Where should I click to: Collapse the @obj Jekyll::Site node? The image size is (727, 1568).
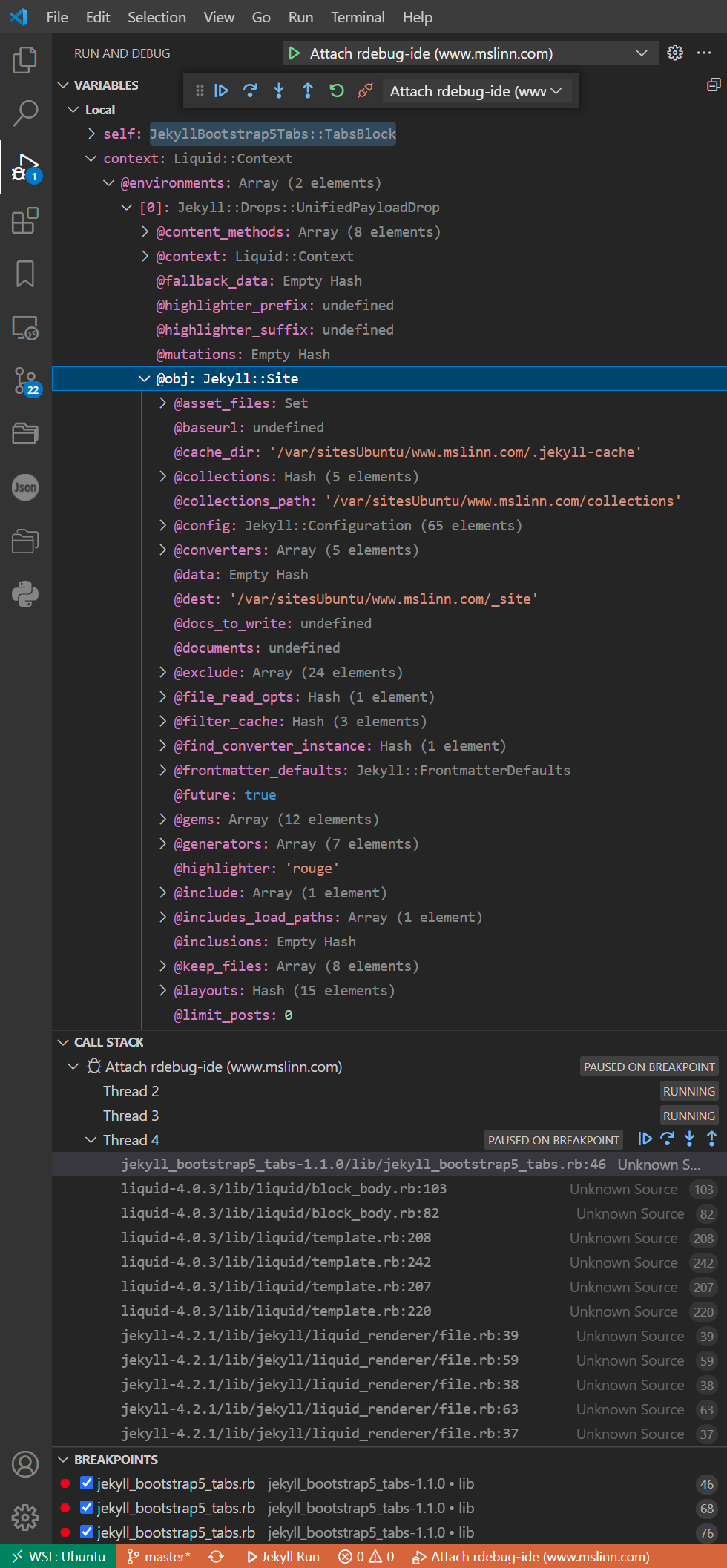coord(145,379)
